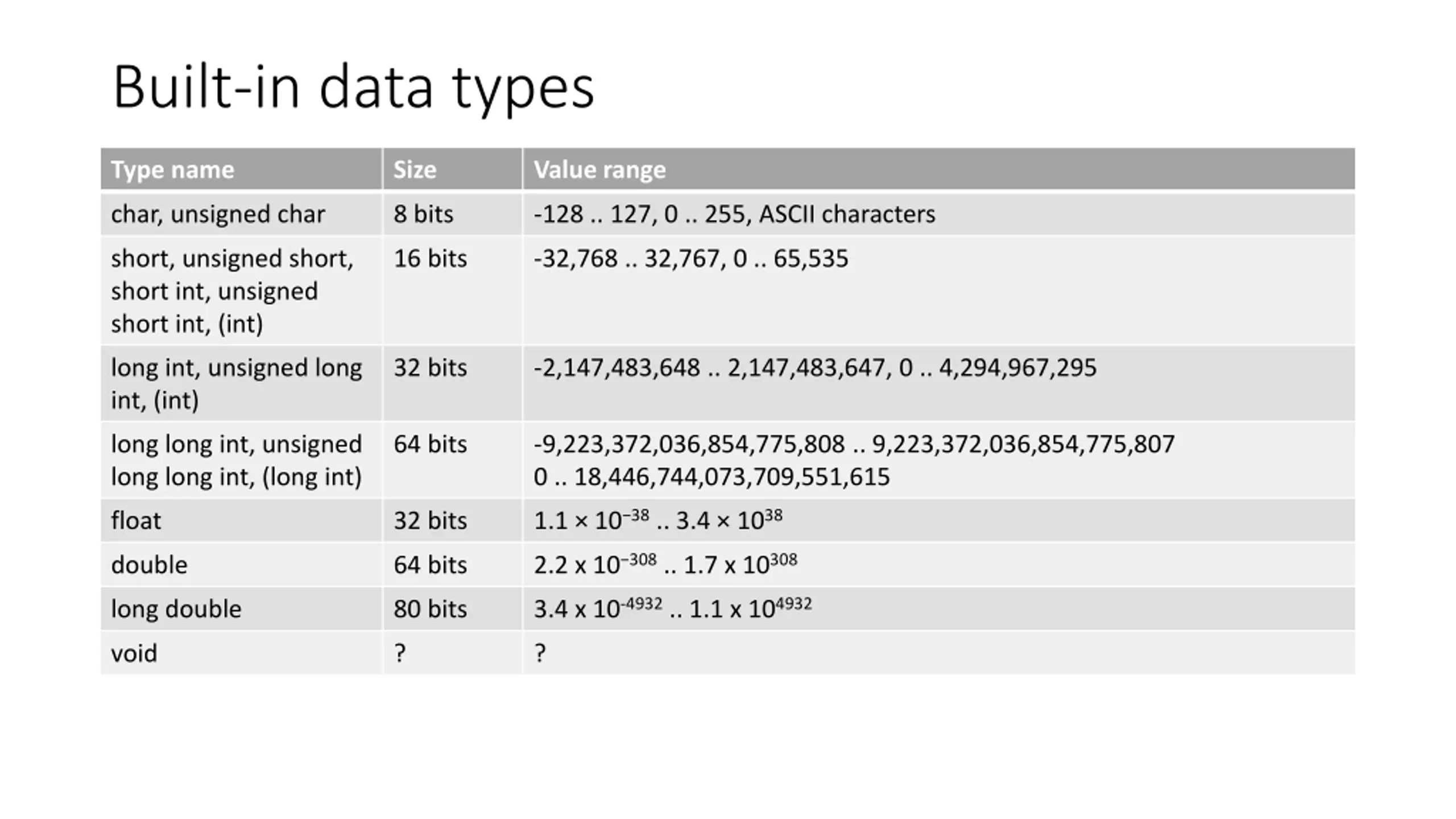Click the '16 bits' size cell
The width and height of the screenshot is (1456, 819).
pos(452,291)
